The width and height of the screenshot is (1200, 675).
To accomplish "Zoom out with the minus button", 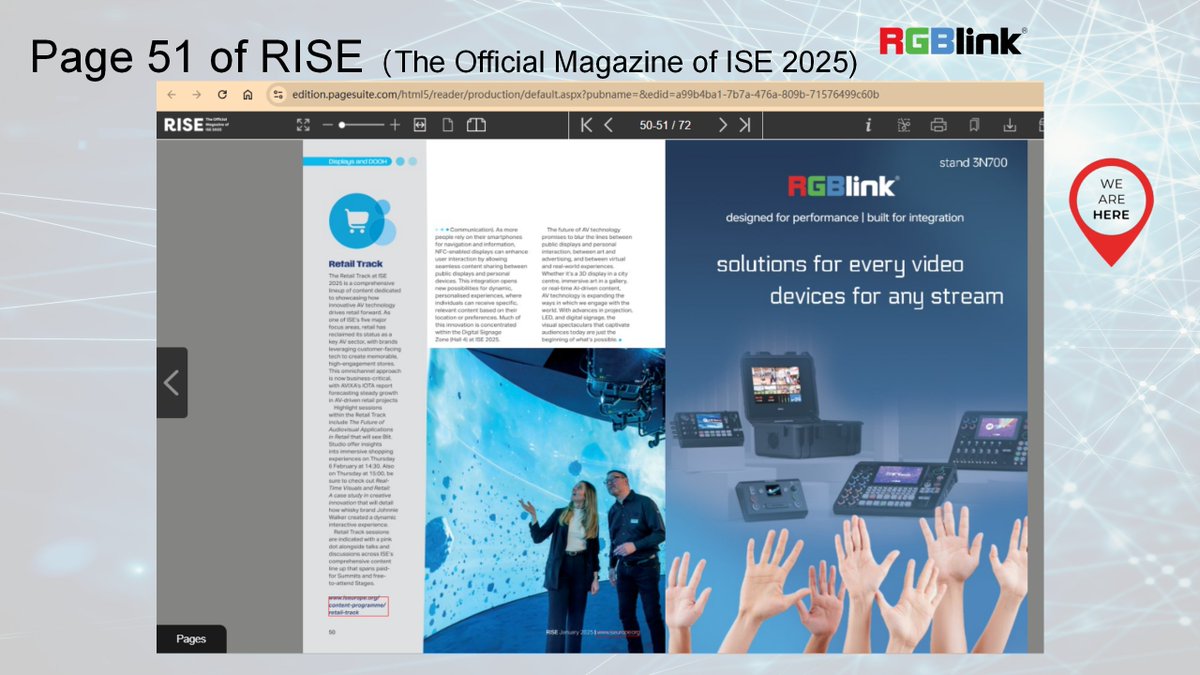I will point(327,125).
